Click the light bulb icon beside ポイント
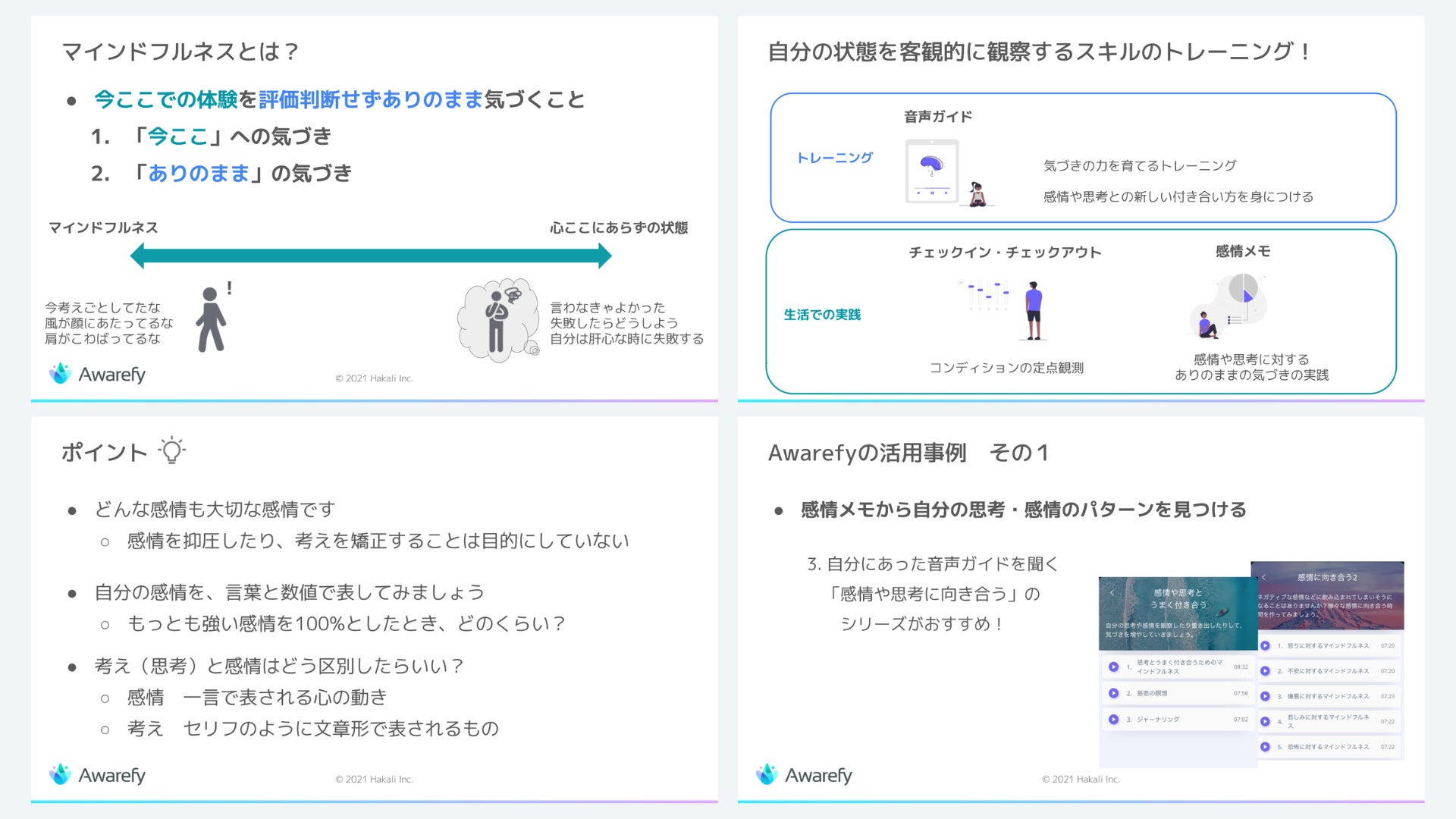 pyautogui.click(x=172, y=450)
